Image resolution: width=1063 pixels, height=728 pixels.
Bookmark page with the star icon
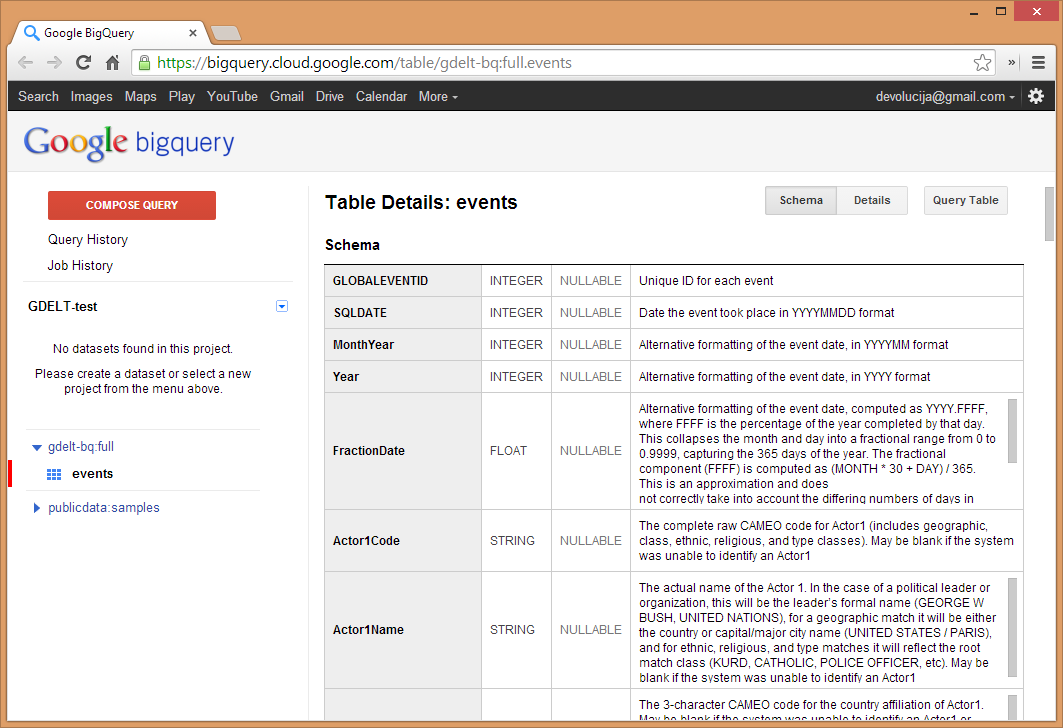(x=982, y=62)
